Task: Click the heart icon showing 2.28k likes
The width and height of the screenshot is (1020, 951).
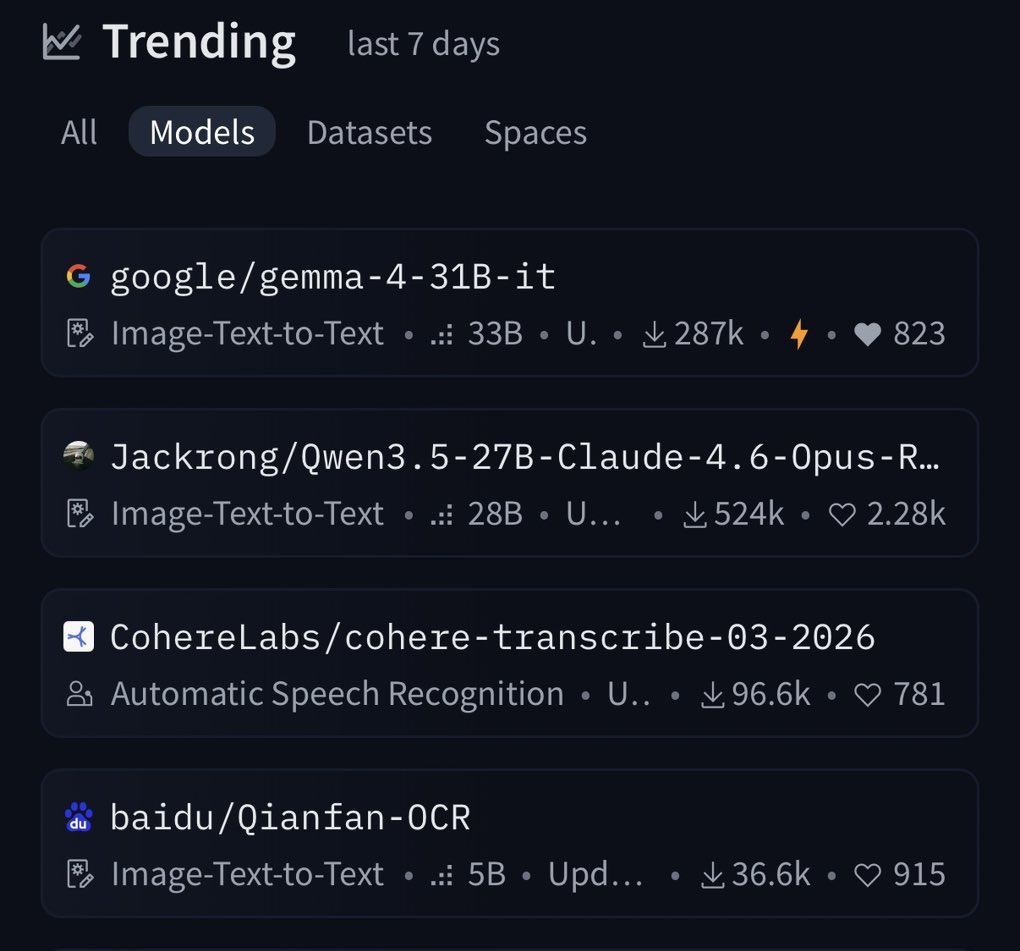Action: click(x=843, y=514)
